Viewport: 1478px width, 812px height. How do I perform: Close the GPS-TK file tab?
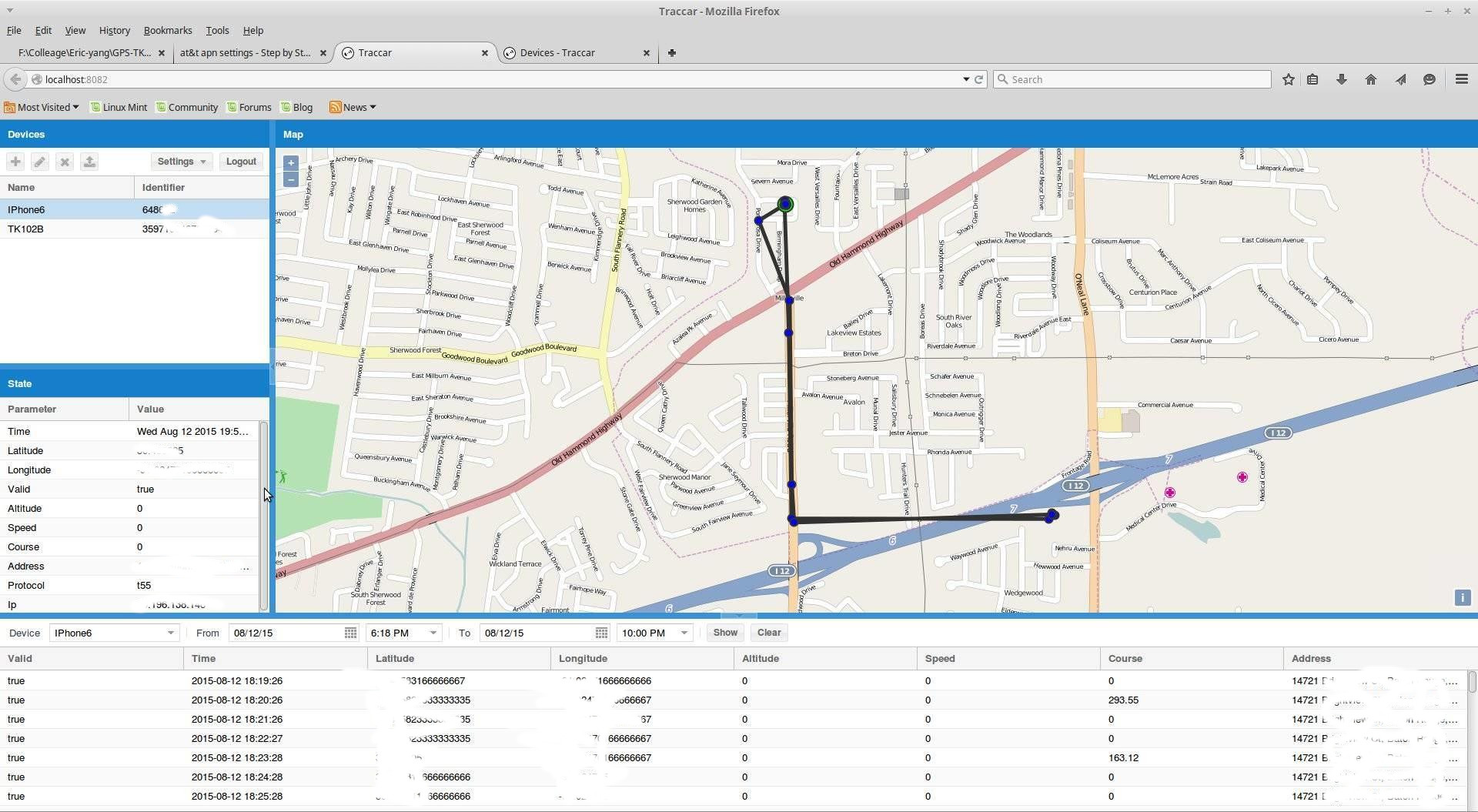click(161, 53)
